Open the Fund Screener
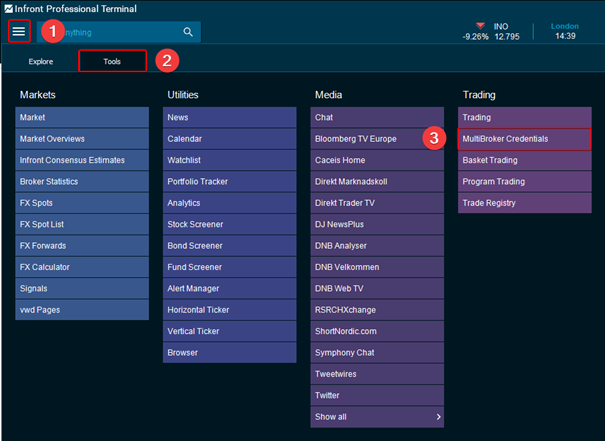605x441 pixels. [x=230, y=267]
